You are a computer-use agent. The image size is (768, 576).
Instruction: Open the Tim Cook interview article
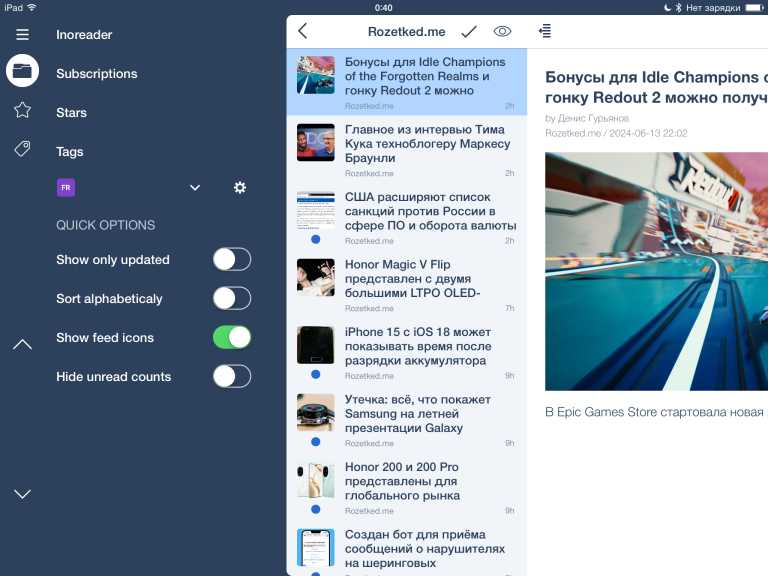pyautogui.click(x=407, y=149)
